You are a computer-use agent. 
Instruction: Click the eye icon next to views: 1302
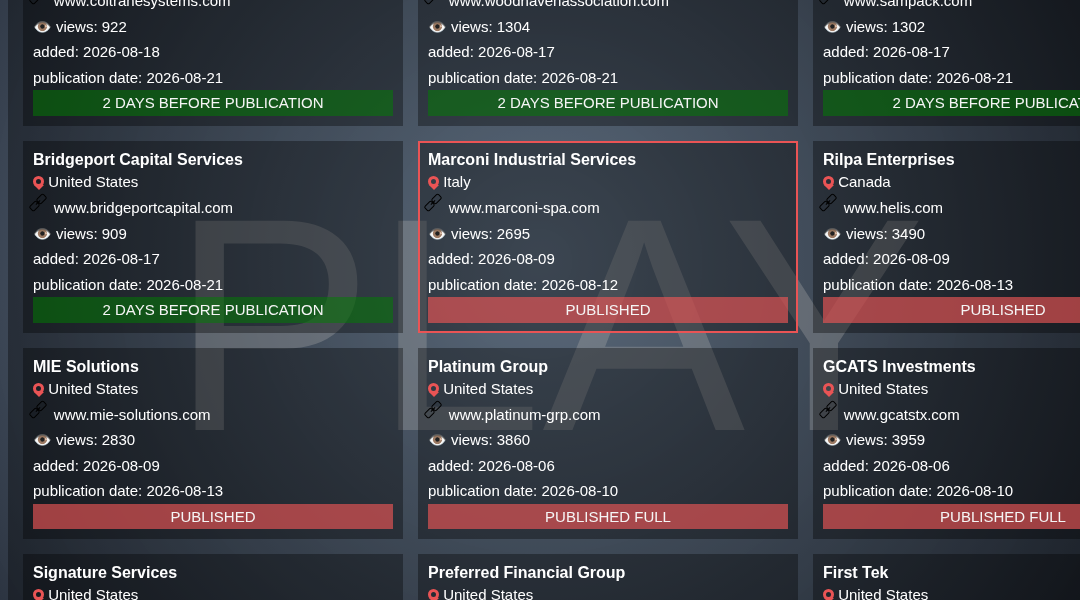(832, 27)
